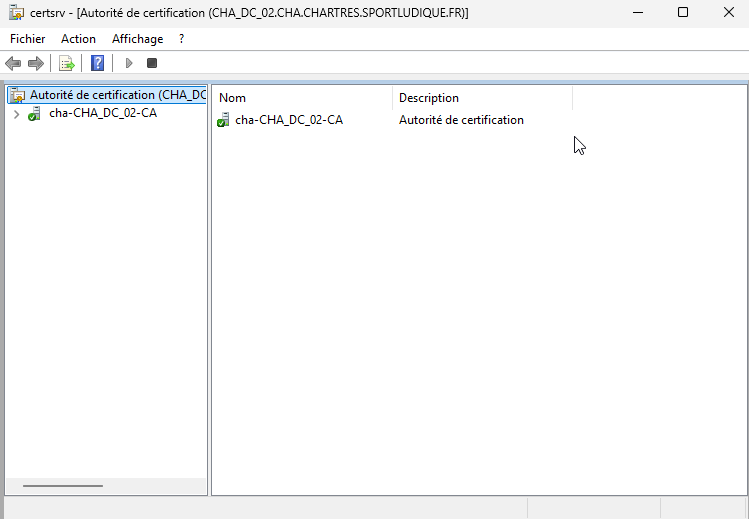Sort by the Nom column header
This screenshot has width=749, height=519.
pyautogui.click(x=300, y=98)
